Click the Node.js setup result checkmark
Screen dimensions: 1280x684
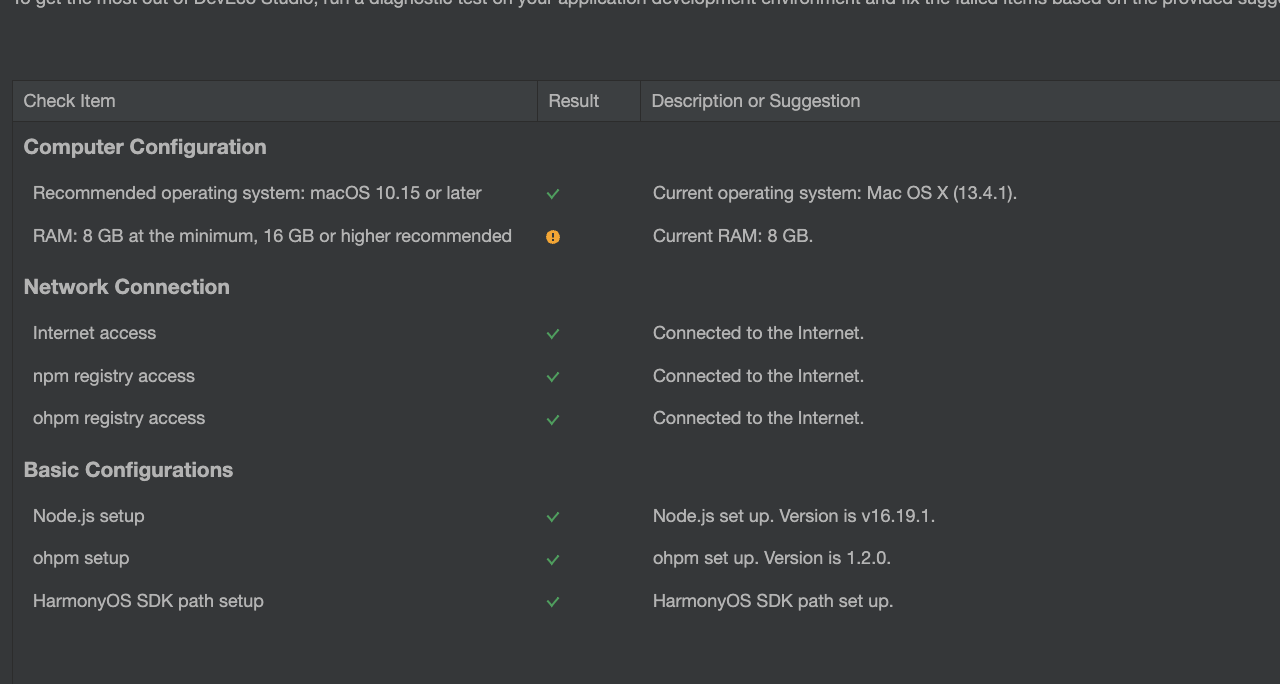553,517
